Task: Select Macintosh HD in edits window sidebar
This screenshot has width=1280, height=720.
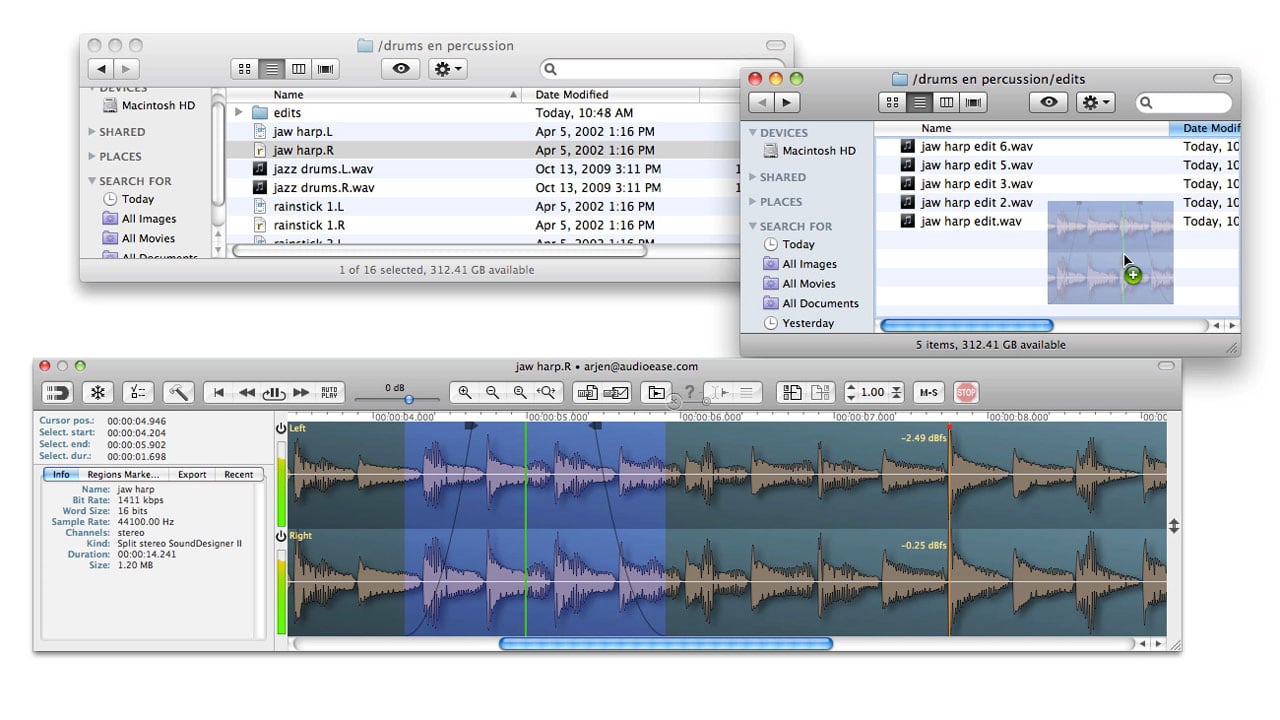Action: coord(808,151)
